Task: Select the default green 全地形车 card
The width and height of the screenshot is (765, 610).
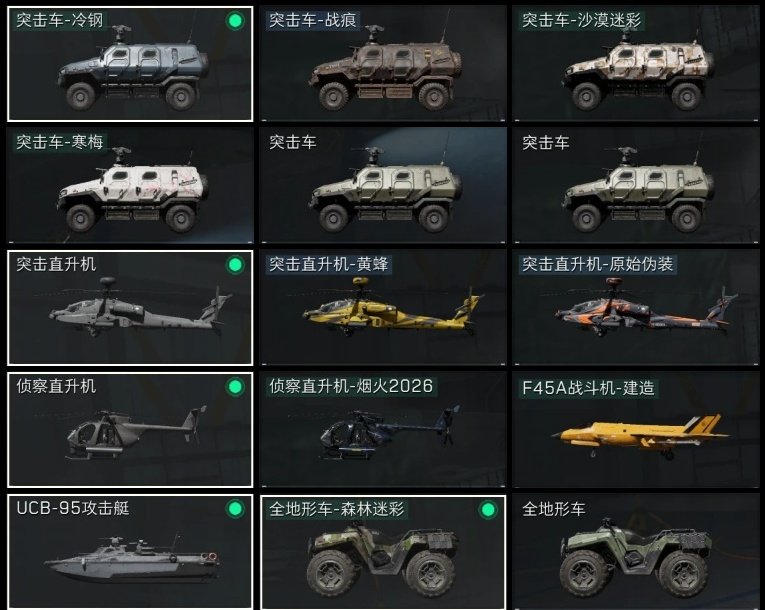Action: tap(636, 552)
